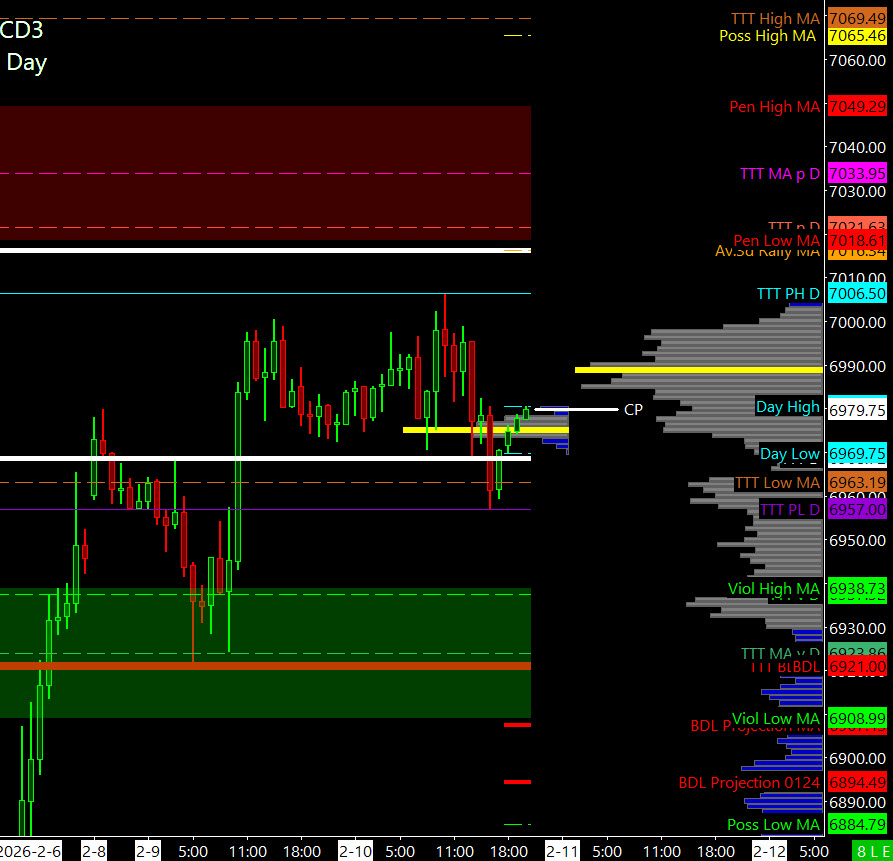Viewport: 893px width, 861px height.
Task: Select the yellow point-of-control bar near 6990
Action: click(700, 370)
